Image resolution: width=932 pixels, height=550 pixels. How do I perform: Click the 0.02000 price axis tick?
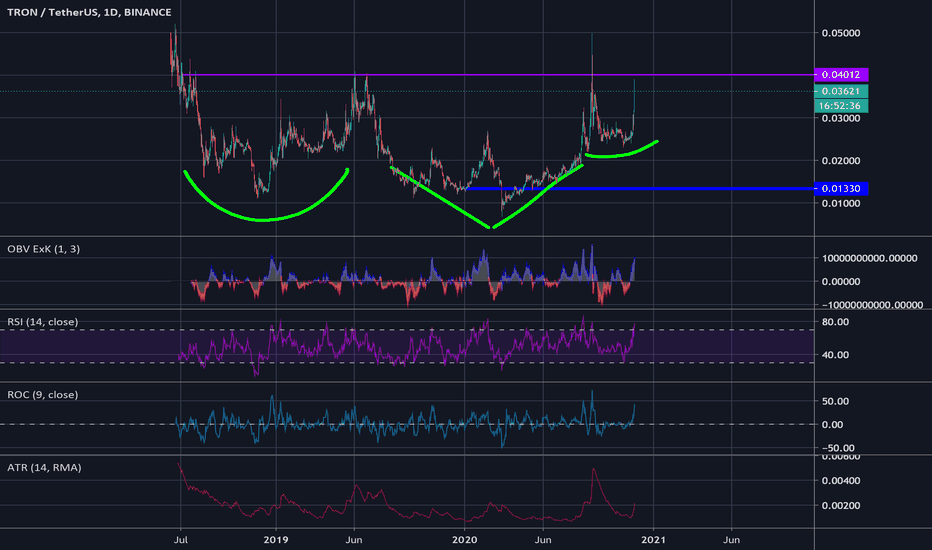(840, 161)
